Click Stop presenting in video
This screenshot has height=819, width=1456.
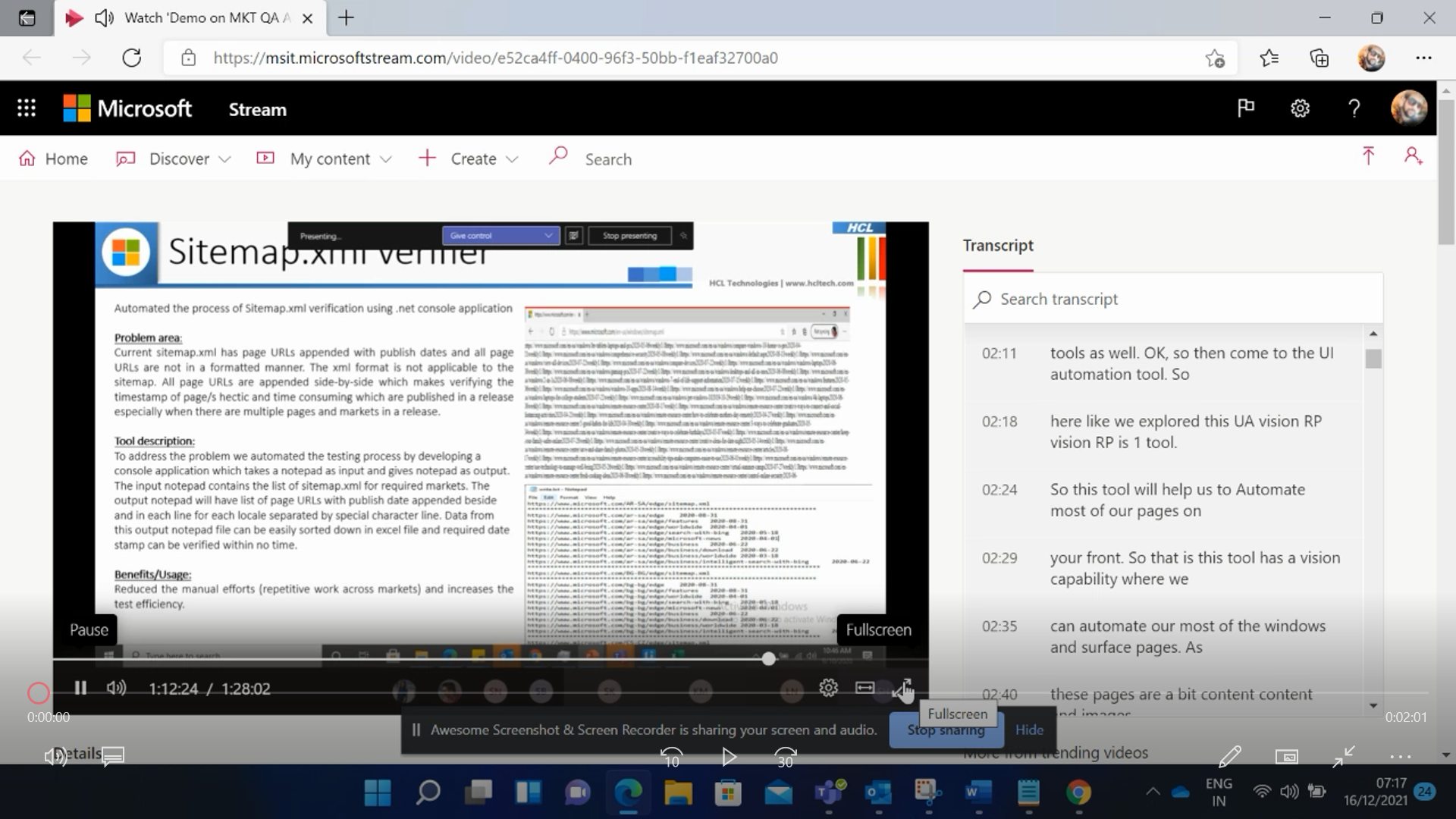coord(629,236)
